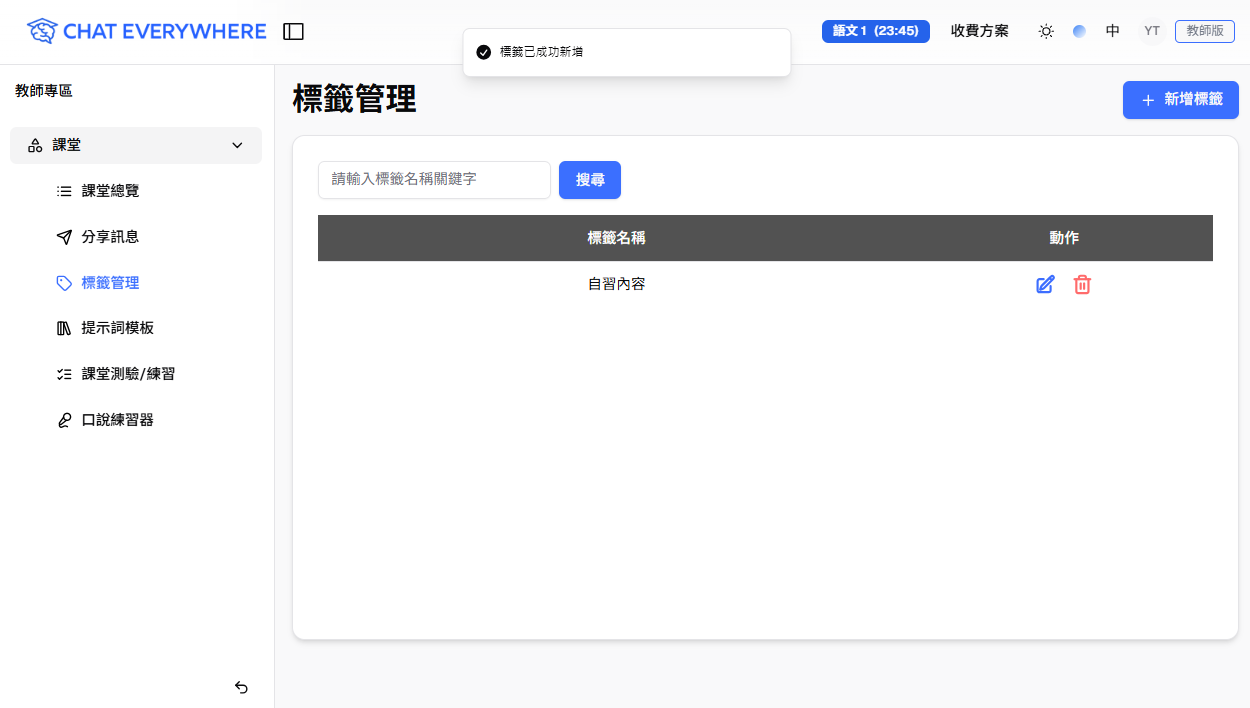1250x708 pixels.
Task: Click the 新增標籤 button
Action: coord(1181,100)
